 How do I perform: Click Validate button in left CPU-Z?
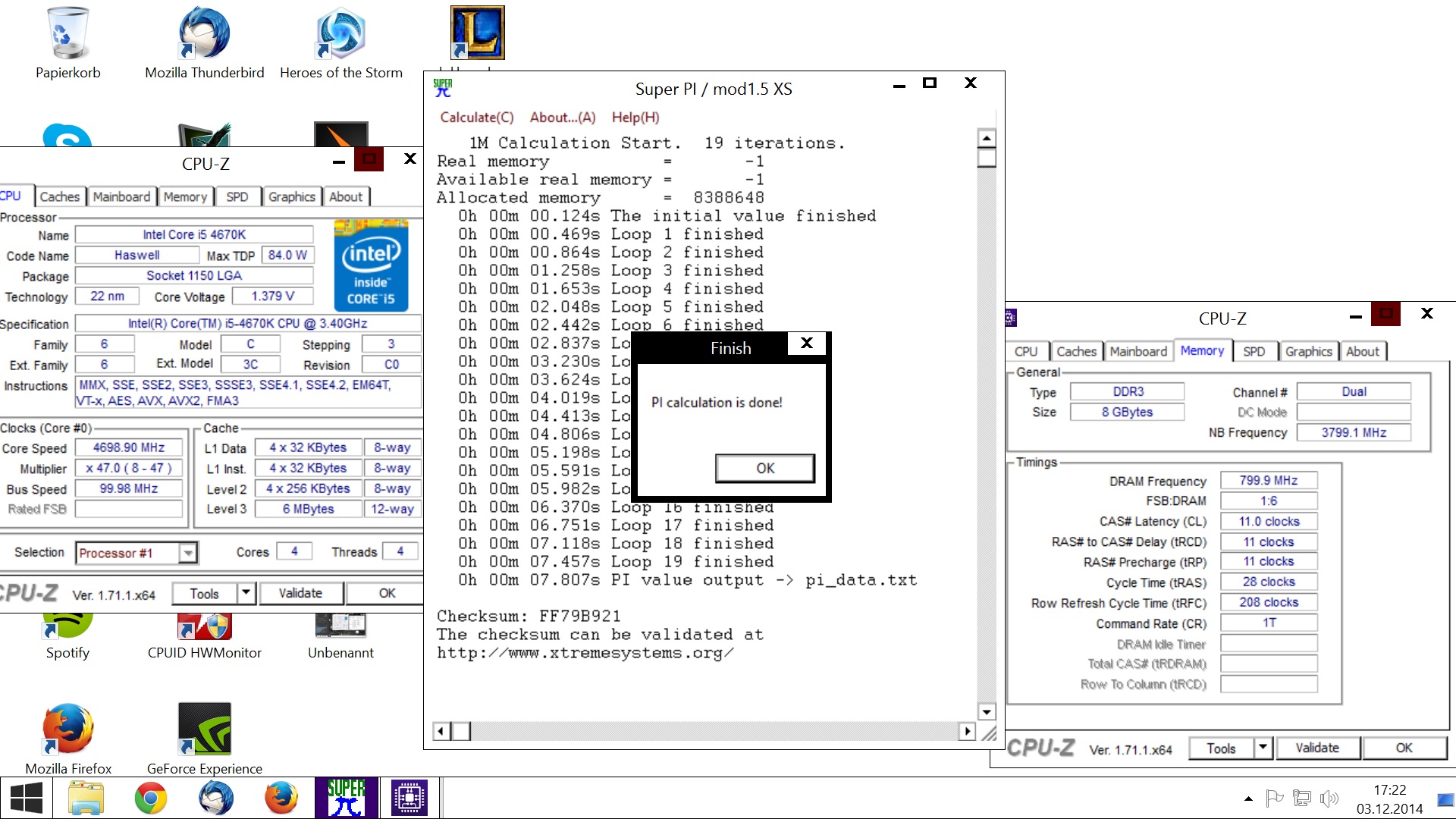(x=301, y=594)
